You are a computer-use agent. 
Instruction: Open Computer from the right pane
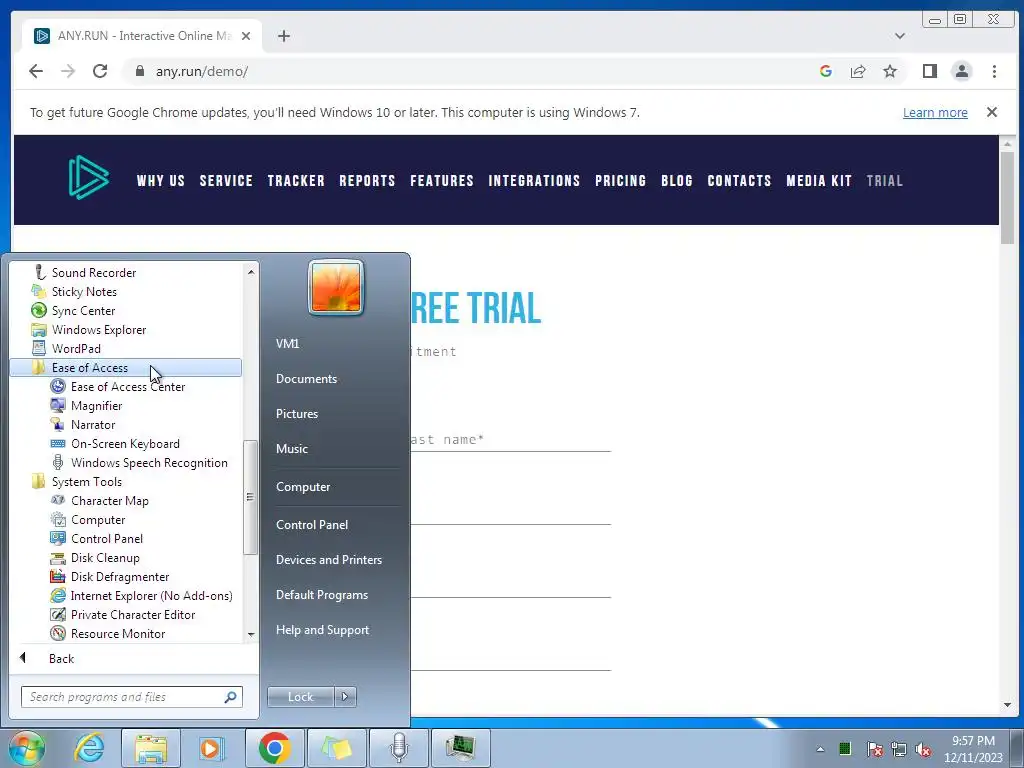pos(302,487)
